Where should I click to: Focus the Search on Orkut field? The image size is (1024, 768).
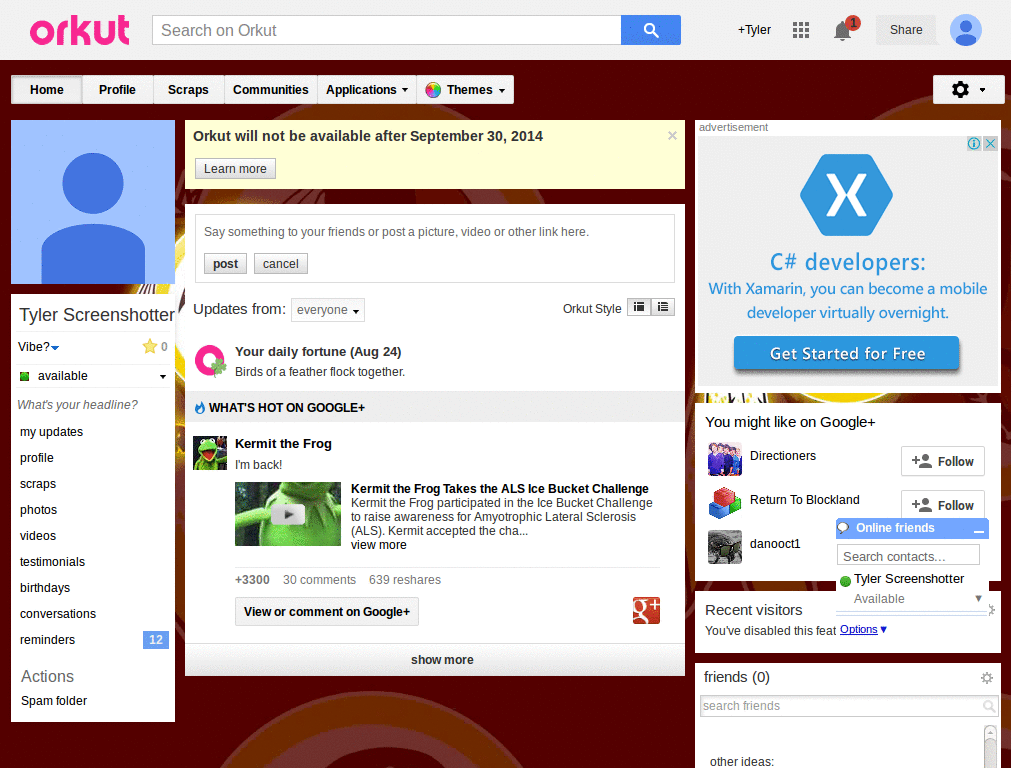pos(387,30)
